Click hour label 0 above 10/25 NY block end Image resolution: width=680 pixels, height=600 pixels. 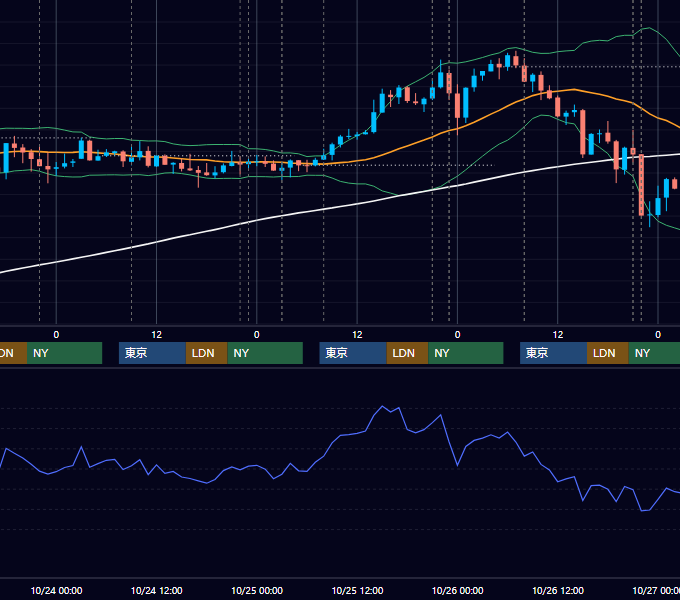(457, 335)
